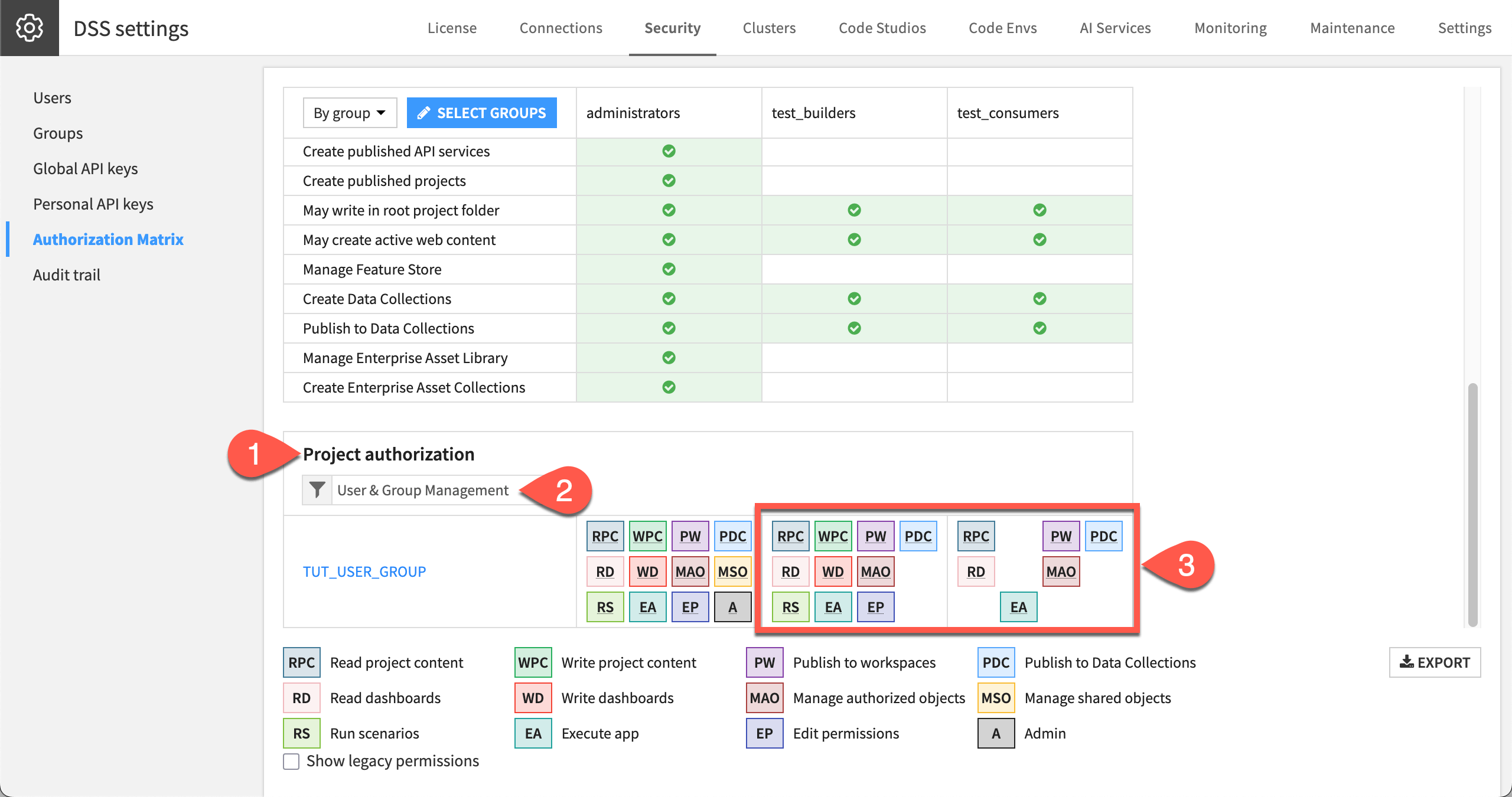This screenshot has width=1512, height=797.
Task: Click the Manage Enterprise Asset Library row label
Action: tap(405, 358)
